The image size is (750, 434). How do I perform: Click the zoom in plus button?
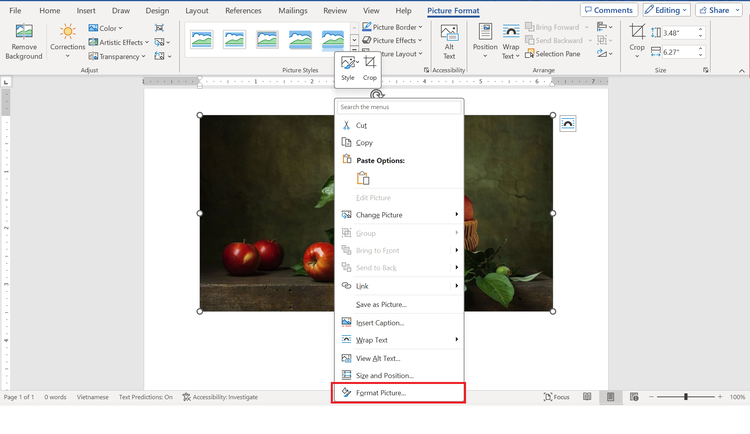[x=720, y=397]
